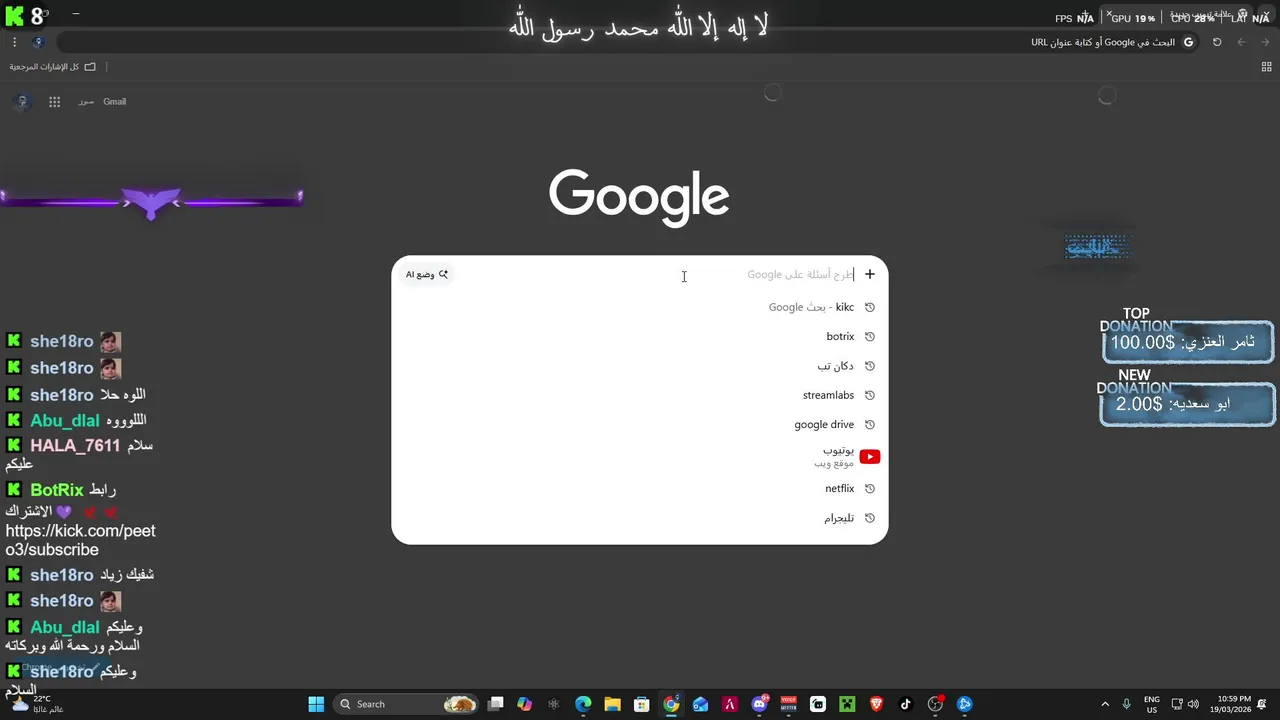Open Microsoft Edge from the taskbar

(583, 704)
